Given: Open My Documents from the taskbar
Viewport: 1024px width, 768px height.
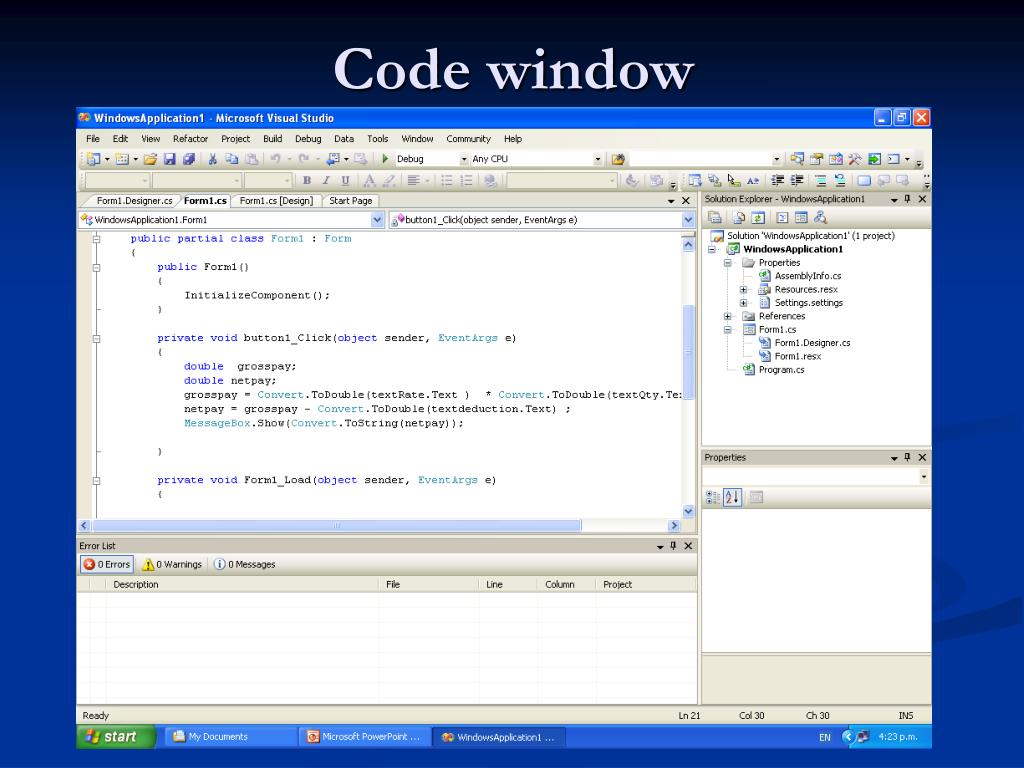Looking at the screenshot, I should (229, 737).
